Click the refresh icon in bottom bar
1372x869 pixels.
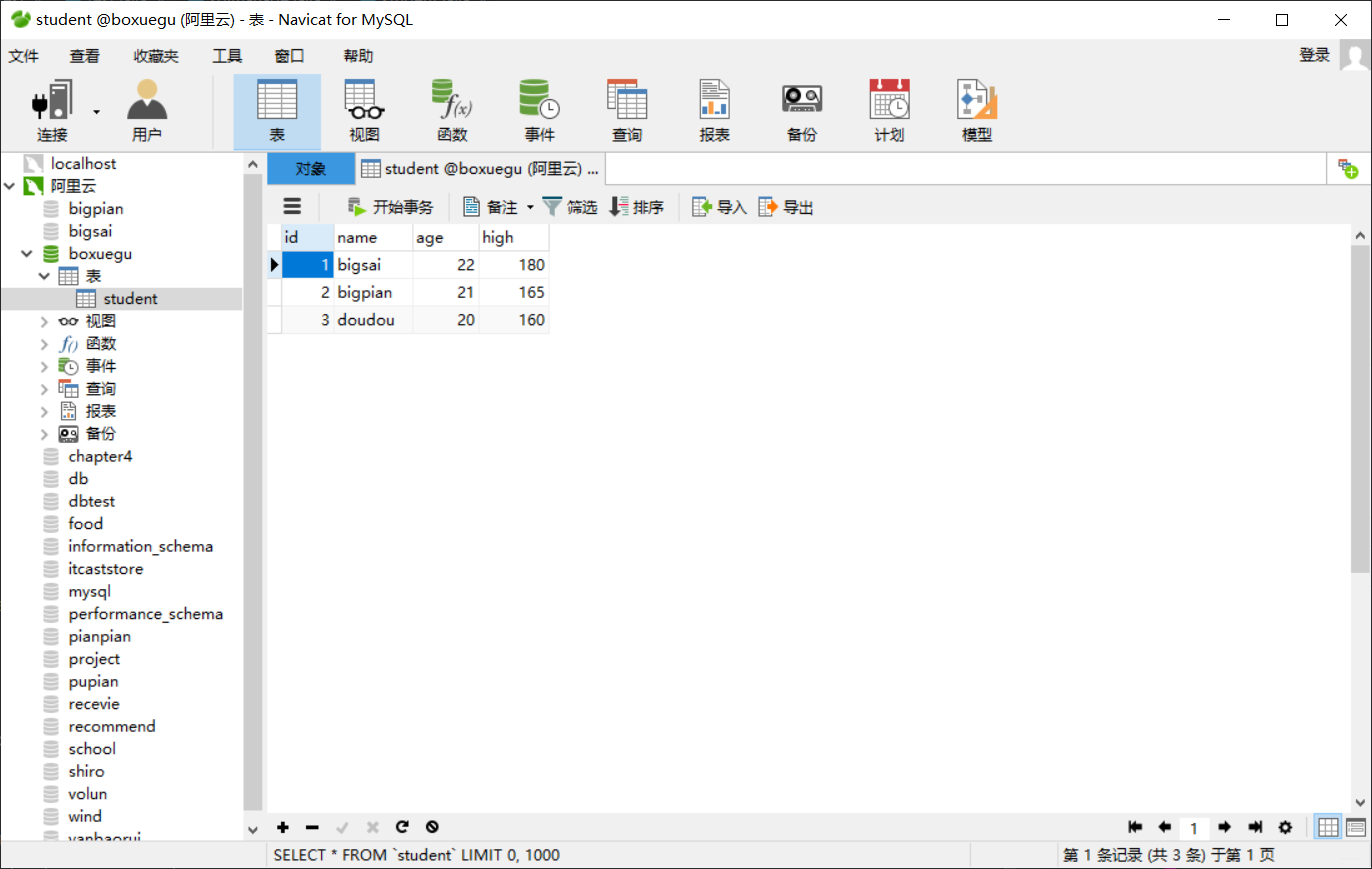[402, 827]
